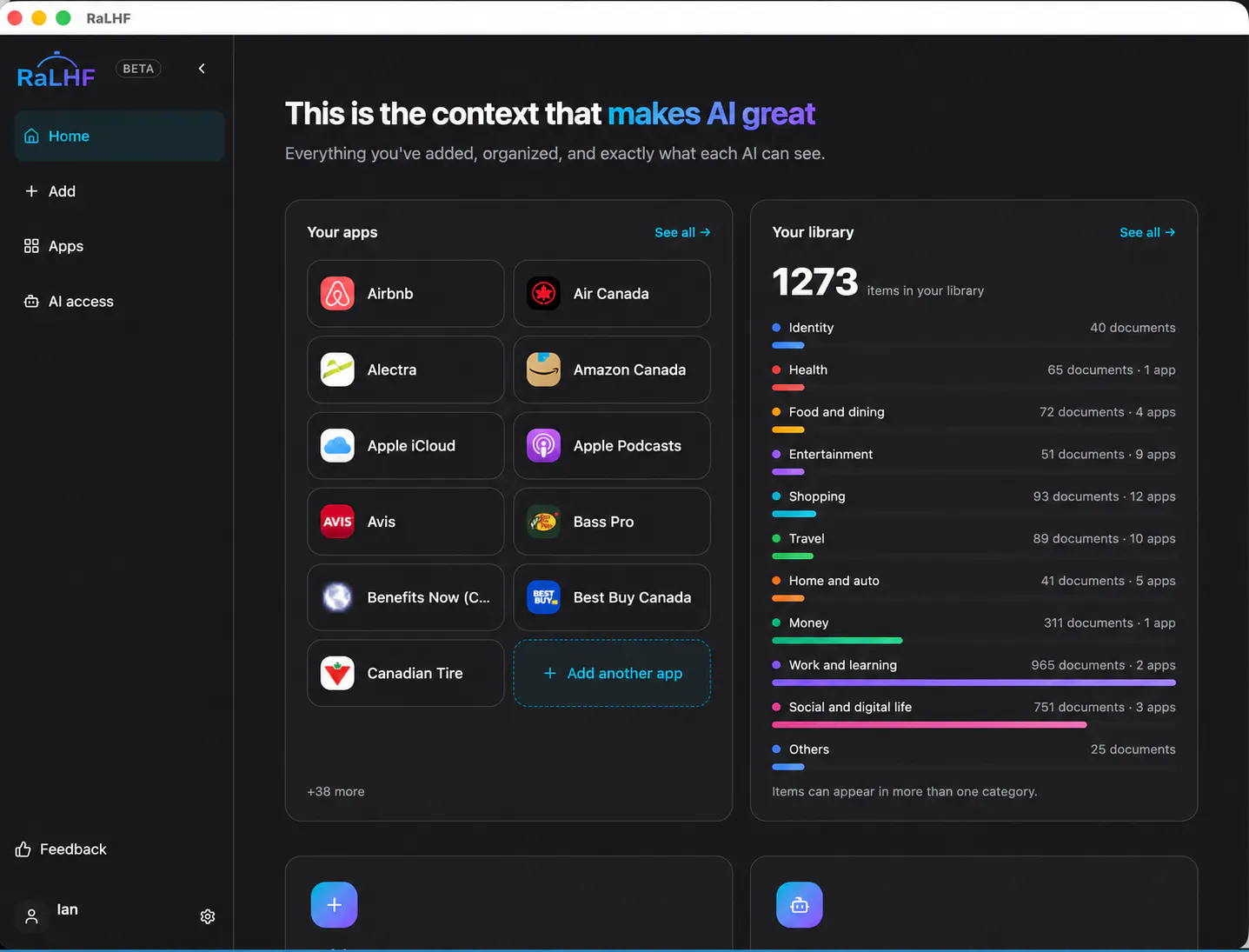Screen dimensions: 1249x952
Task: Click the Work and learning purple progress bar
Action: pyautogui.click(x=973, y=682)
